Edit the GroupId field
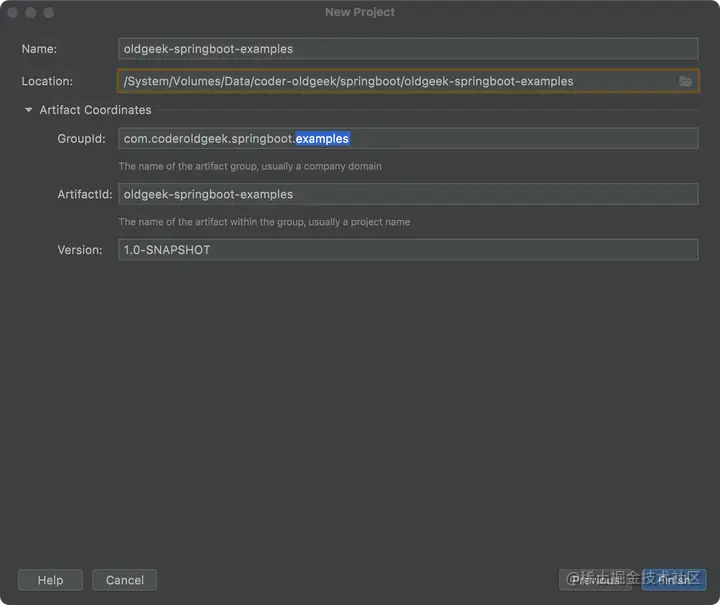This screenshot has width=720, height=605. point(408,139)
